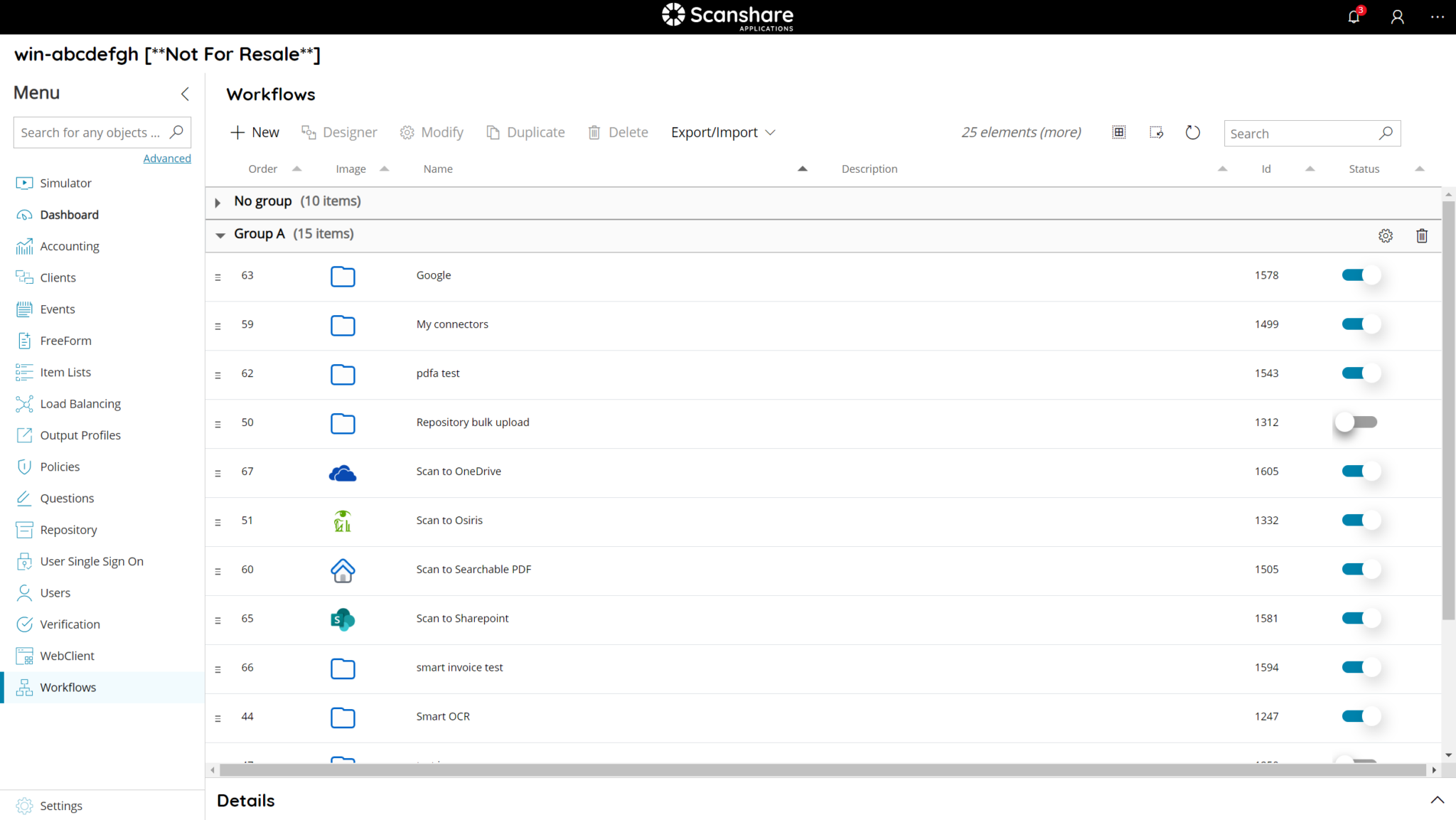Screen dimensions: 1456x820
Task: Click the Scan to Searchable PDF house icon
Action: pyautogui.click(x=343, y=570)
